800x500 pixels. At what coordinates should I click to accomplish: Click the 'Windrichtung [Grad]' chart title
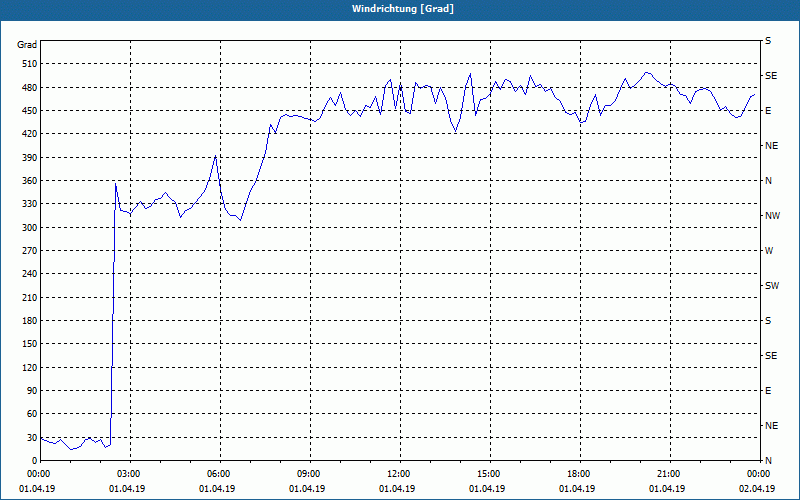(x=403, y=9)
